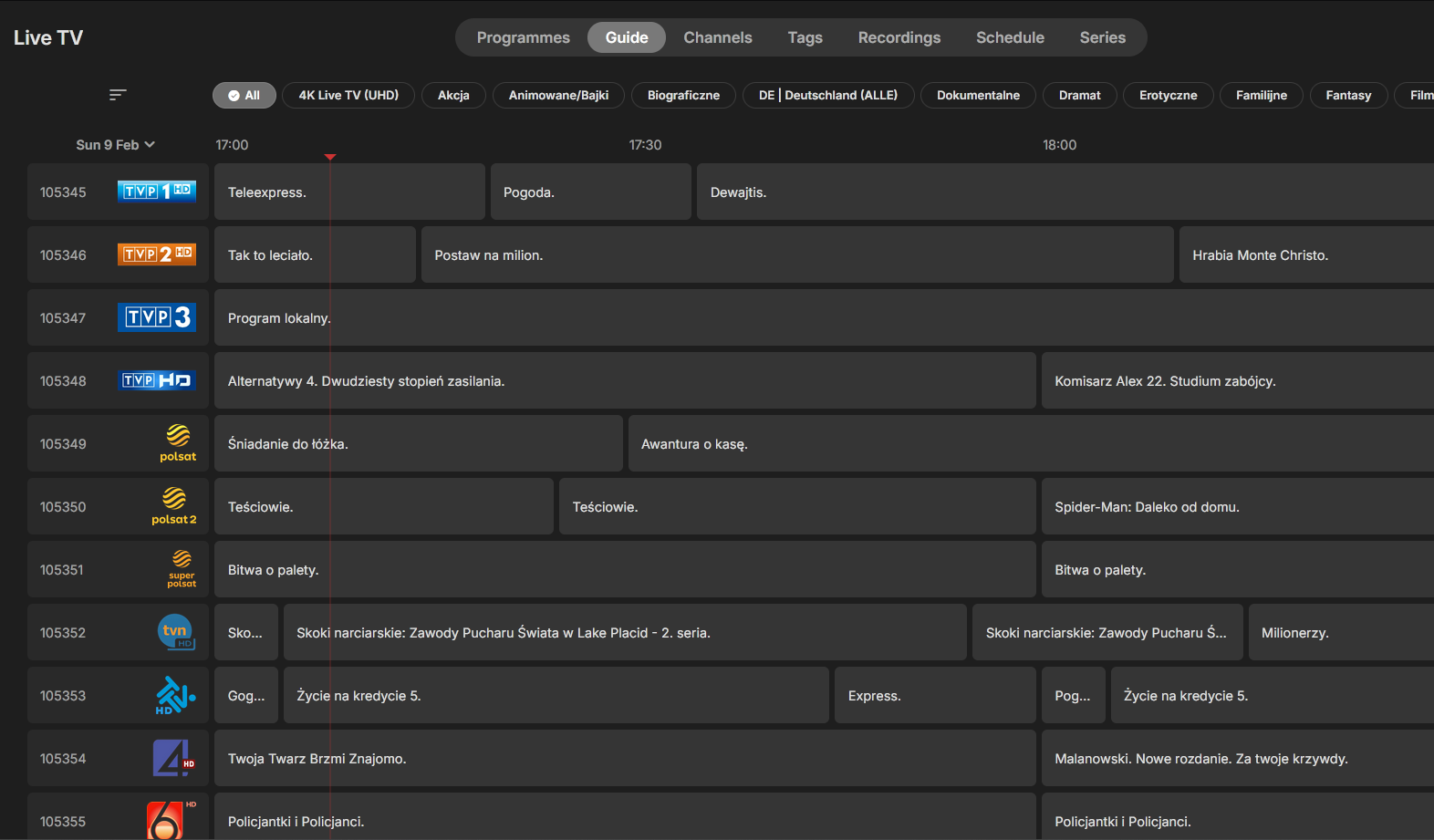Open the sort and filter icon
The width and height of the screenshot is (1434, 840).
pos(118,95)
